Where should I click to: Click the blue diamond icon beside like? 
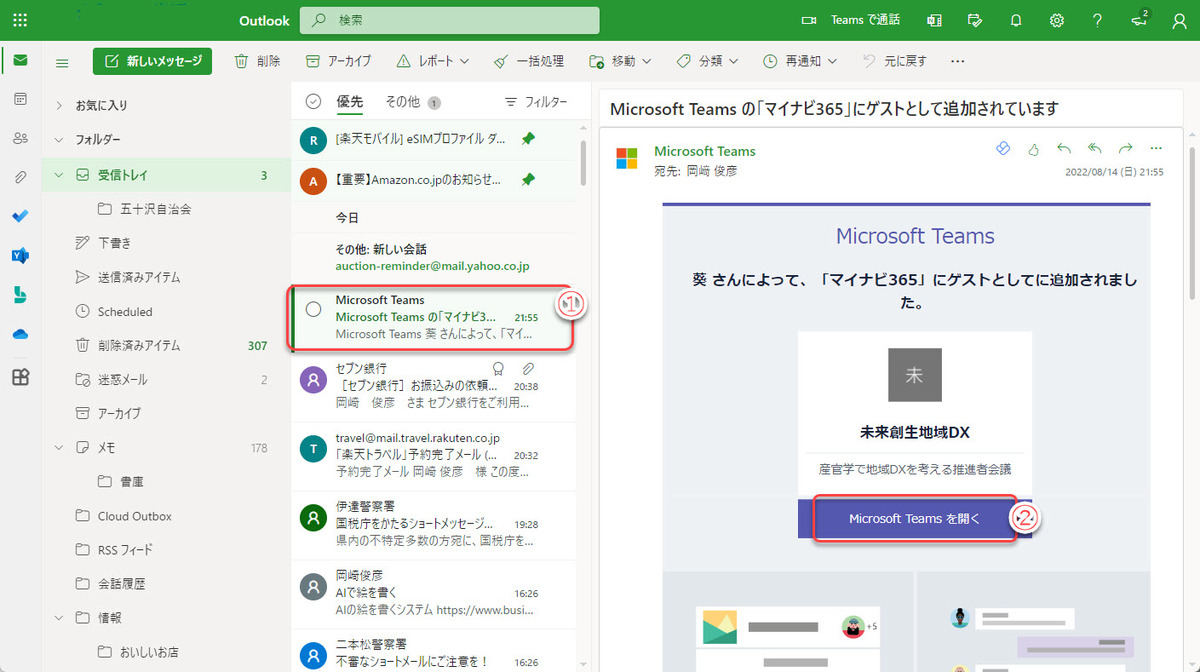pyautogui.click(x=1003, y=149)
